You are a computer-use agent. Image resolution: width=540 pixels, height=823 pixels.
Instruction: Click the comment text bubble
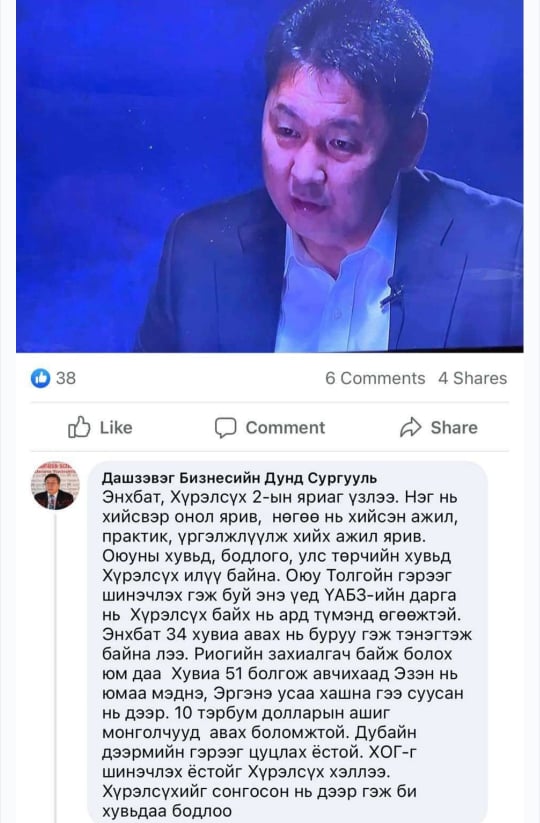(288, 642)
